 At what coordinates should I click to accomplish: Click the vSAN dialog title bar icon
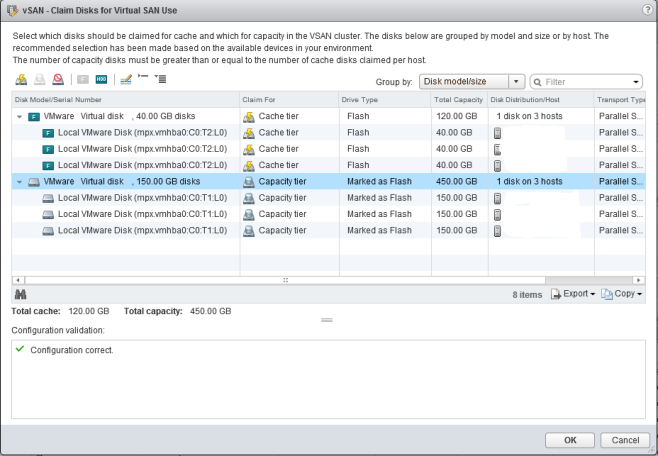[13, 10]
